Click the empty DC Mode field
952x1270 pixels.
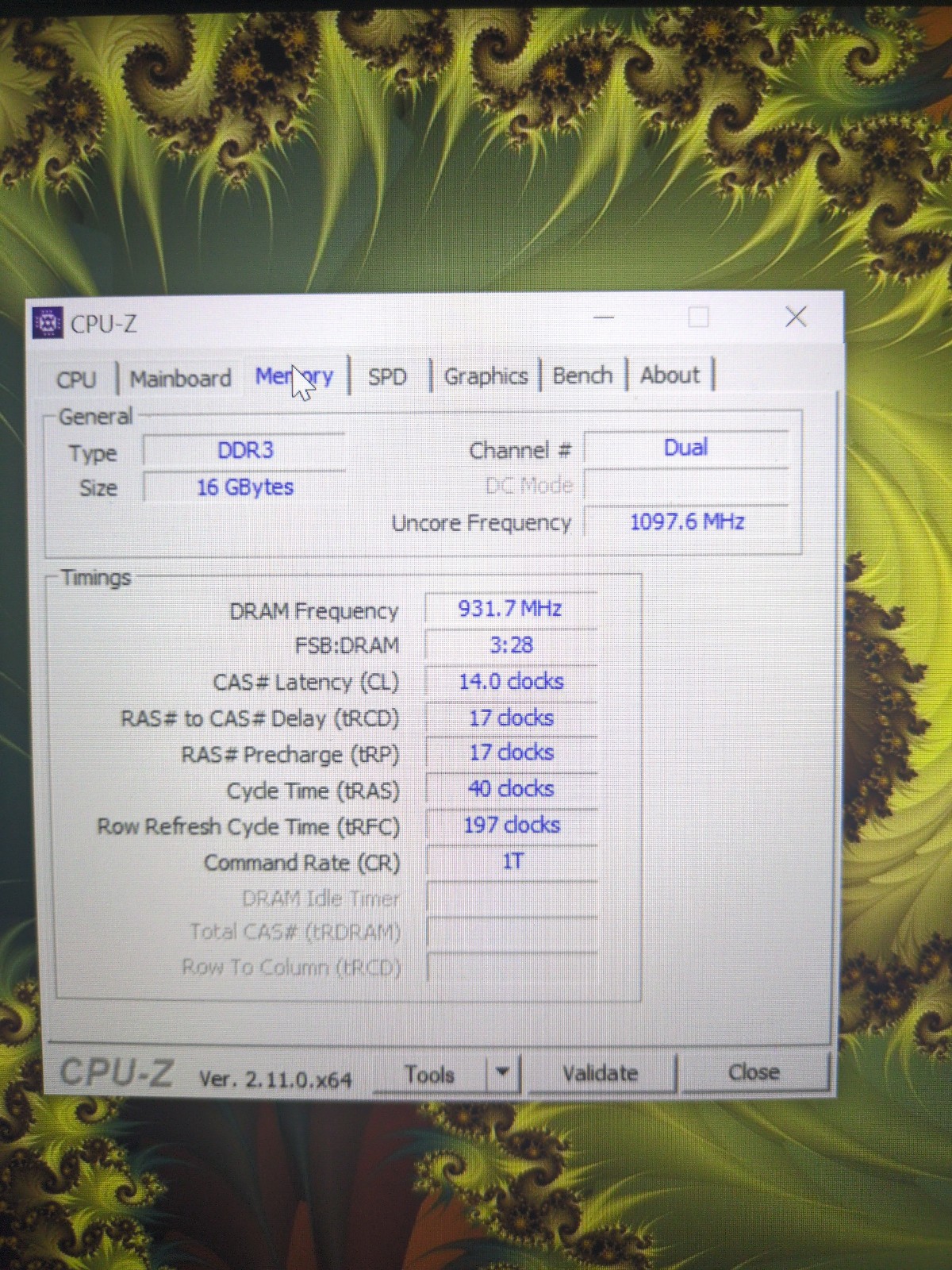click(686, 484)
